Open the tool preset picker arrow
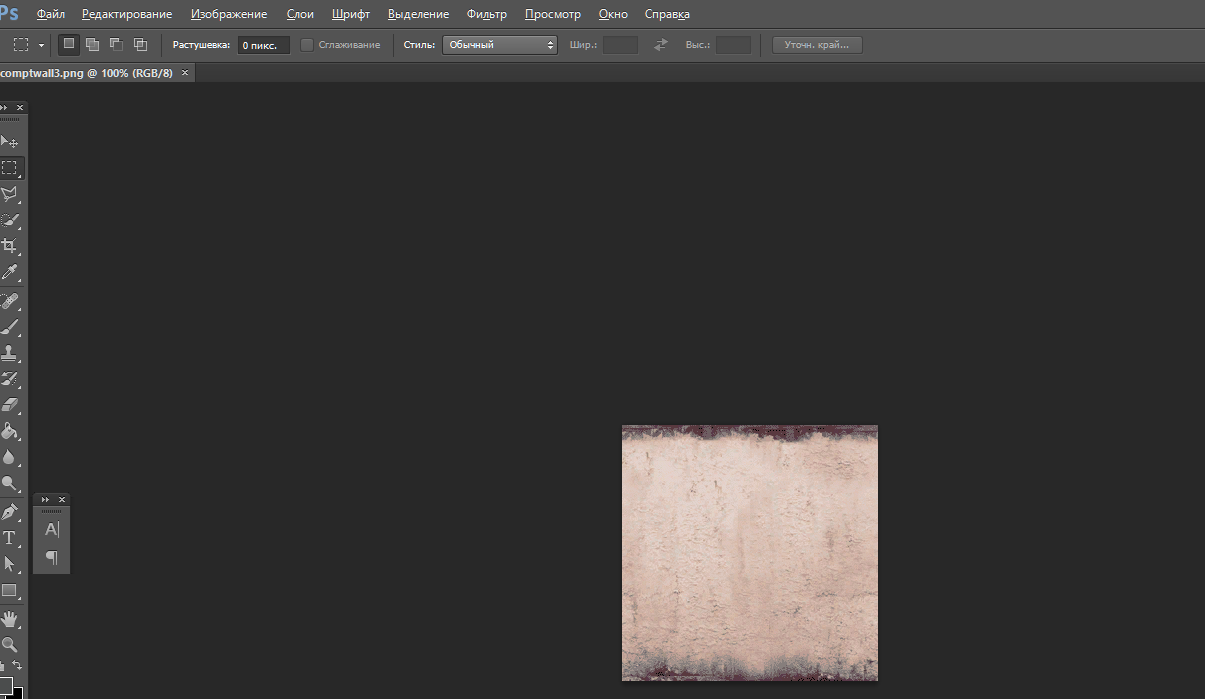Screen dimensions: 1205x699 41,45
